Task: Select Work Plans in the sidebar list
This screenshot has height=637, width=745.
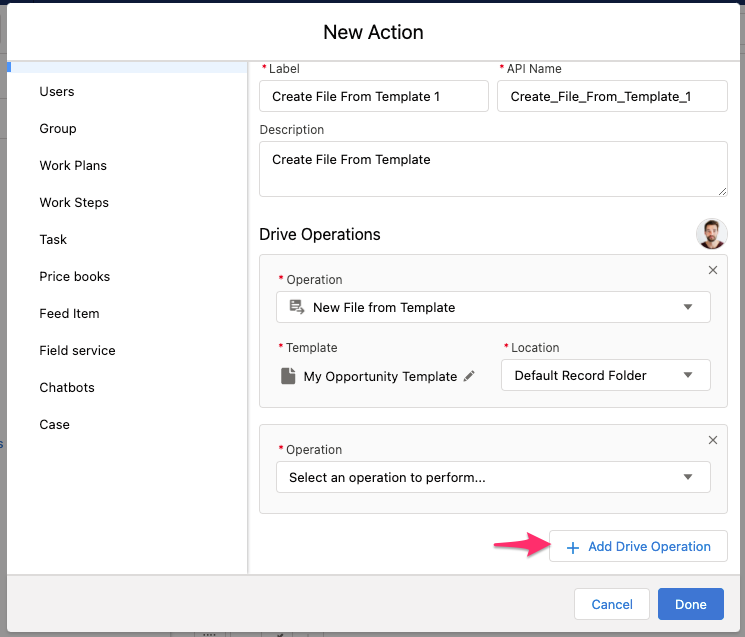Action: click(73, 166)
